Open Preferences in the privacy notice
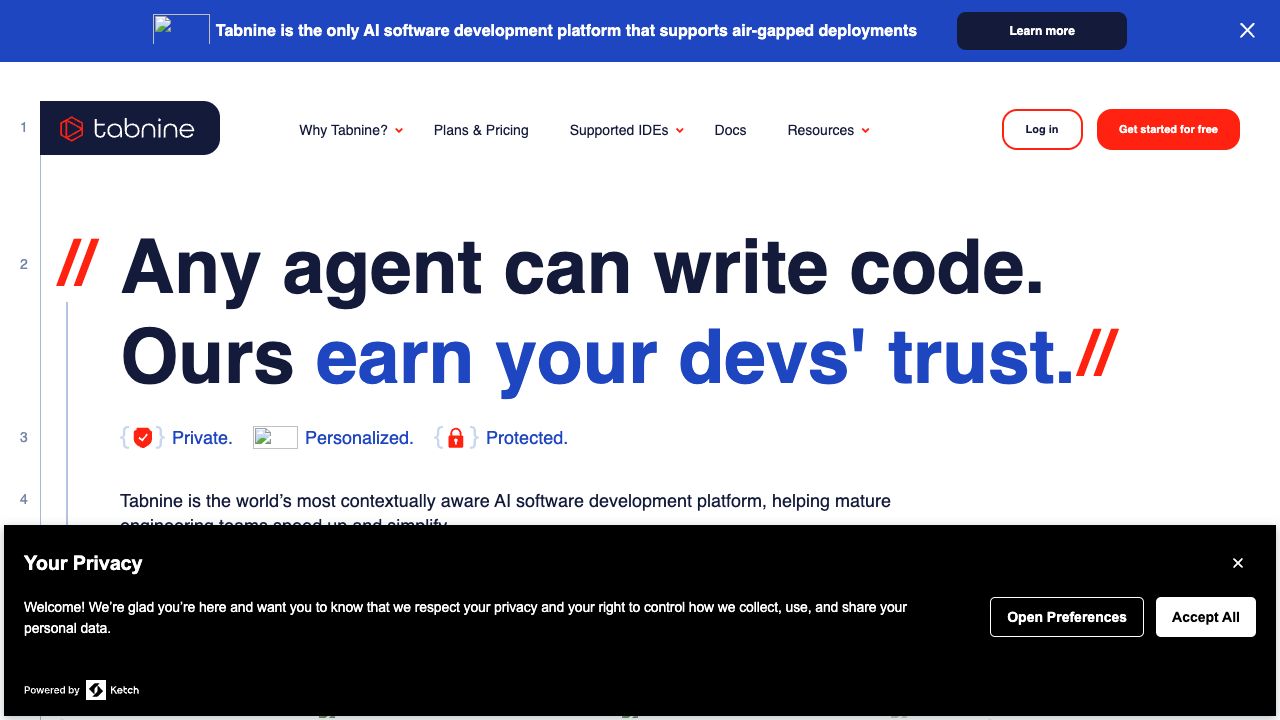 click(1066, 617)
